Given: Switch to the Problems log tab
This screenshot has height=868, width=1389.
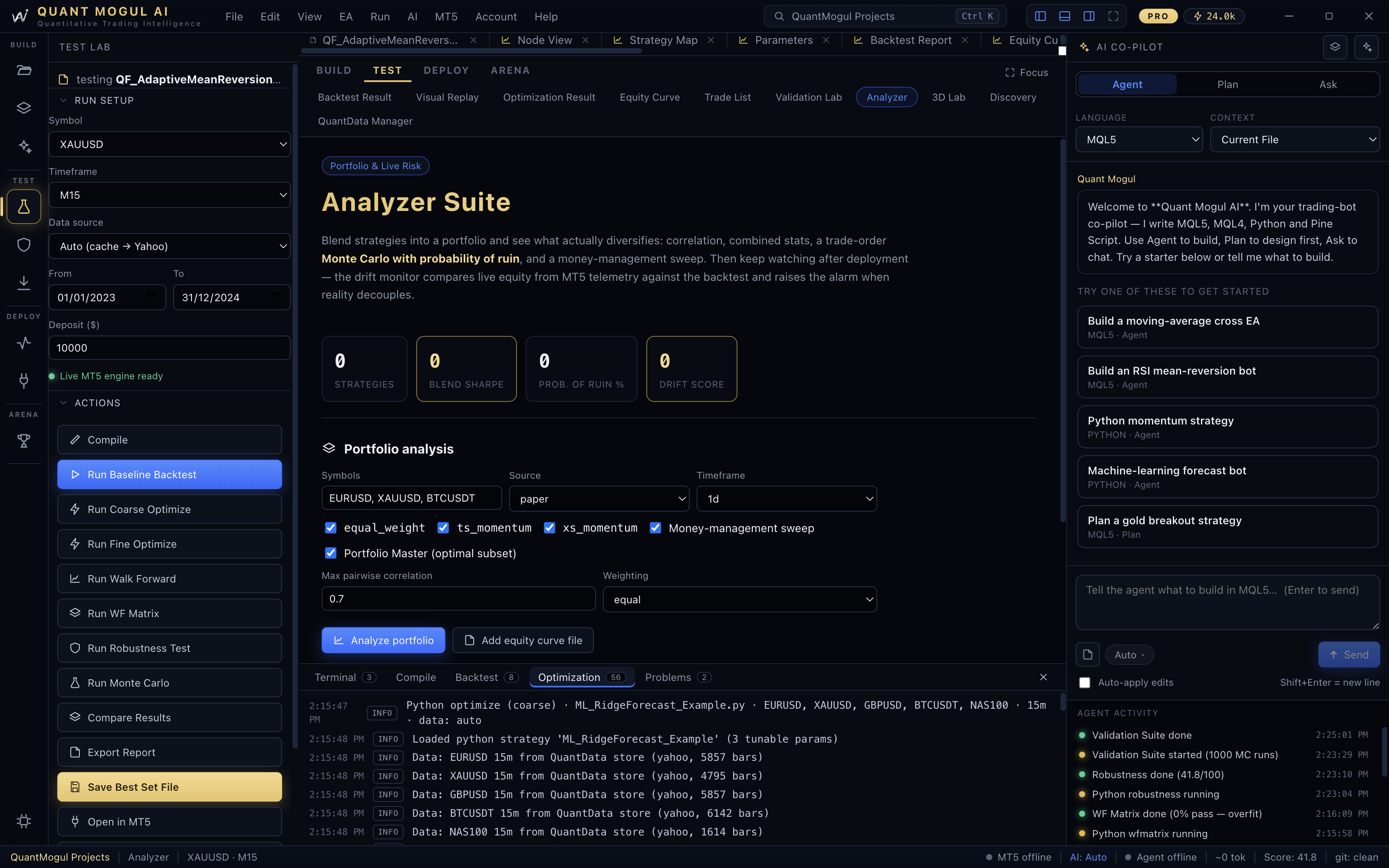Looking at the screenshot, I should (678, 677).
